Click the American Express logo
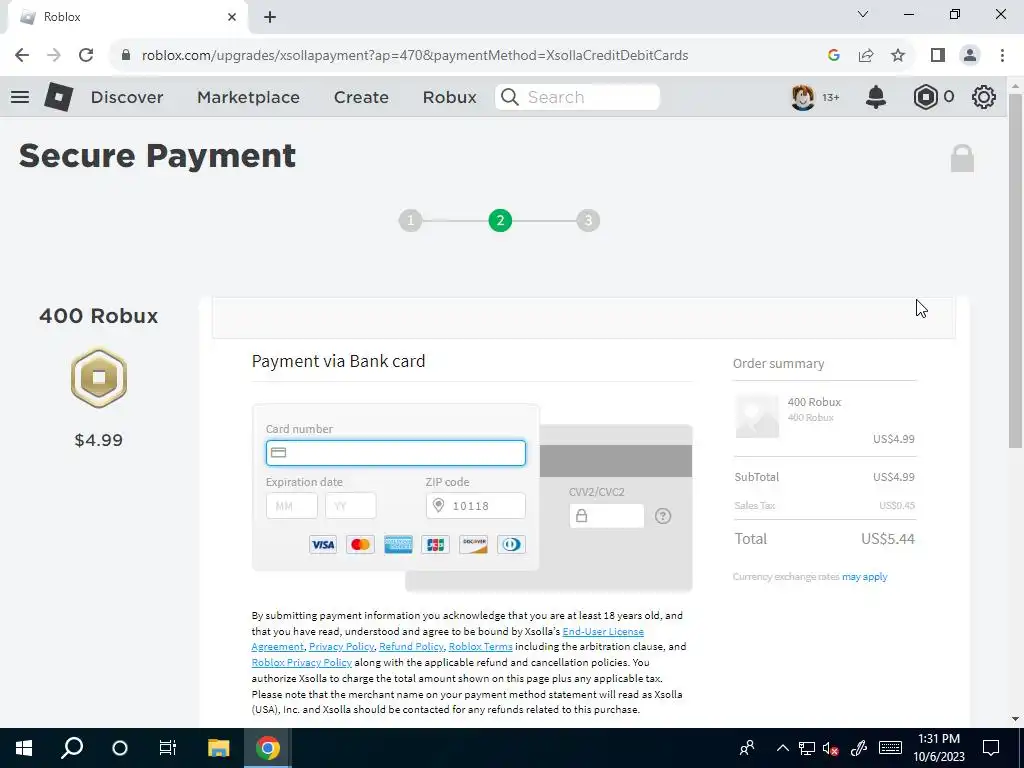This screenshot has width=1024, height=768. coord(398,544)
